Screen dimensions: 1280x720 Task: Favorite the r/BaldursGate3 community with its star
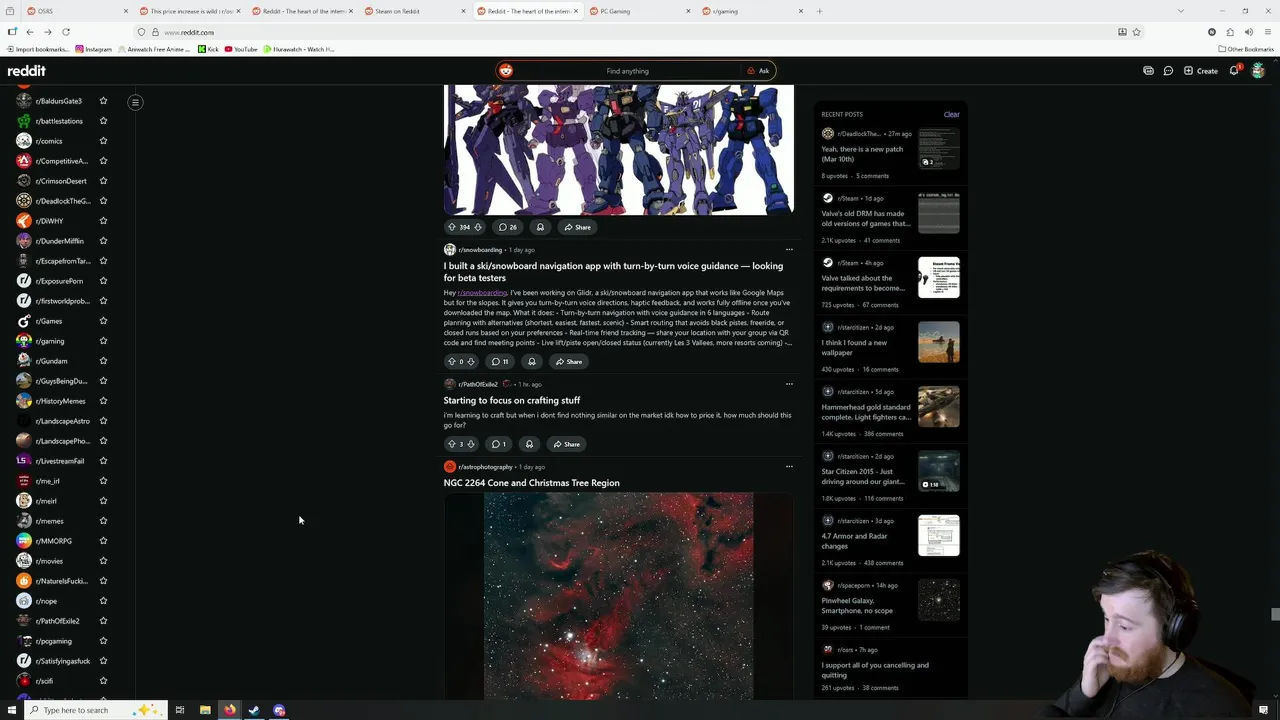click(x=103, y=101)
